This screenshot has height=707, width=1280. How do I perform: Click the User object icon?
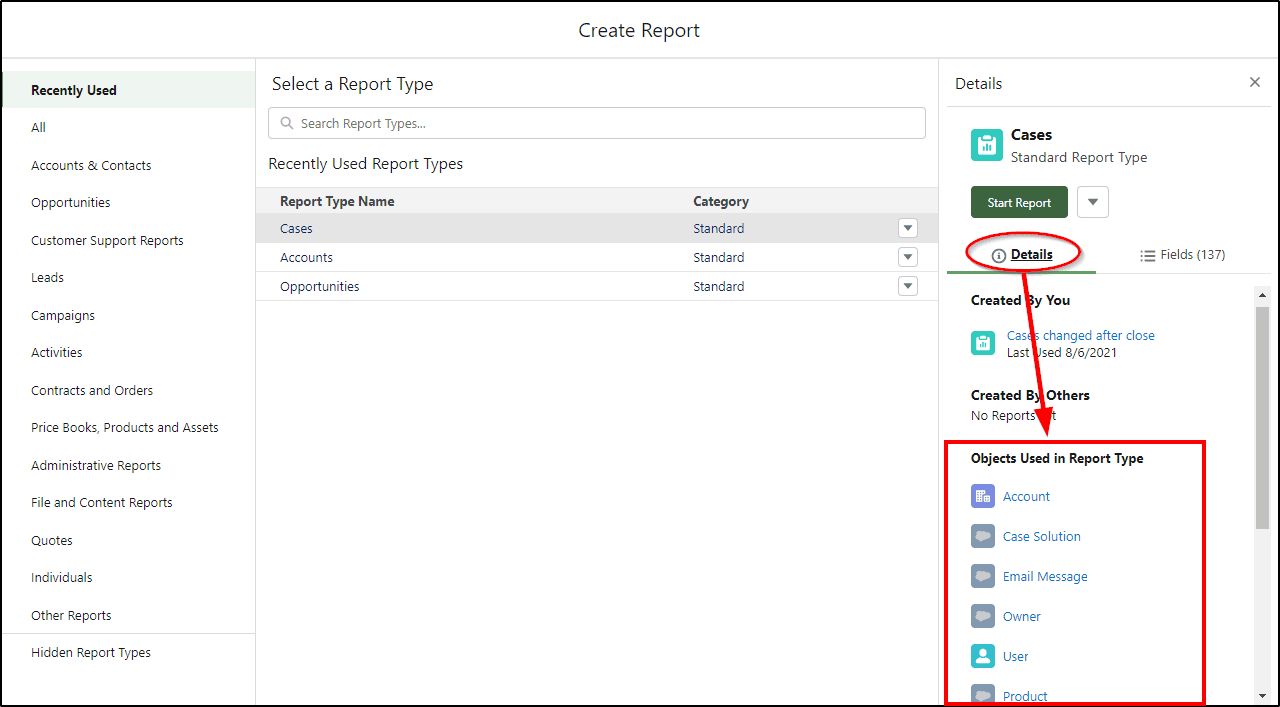[x=983, y=656]
